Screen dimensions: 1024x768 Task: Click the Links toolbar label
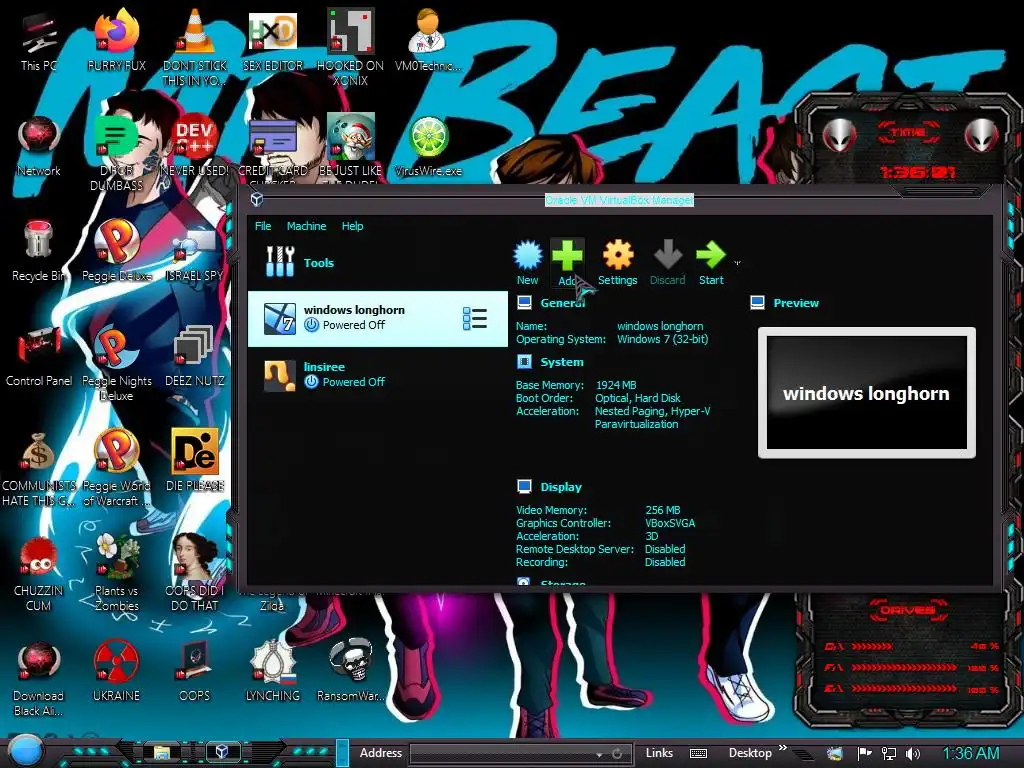click(x=659, y=753)
